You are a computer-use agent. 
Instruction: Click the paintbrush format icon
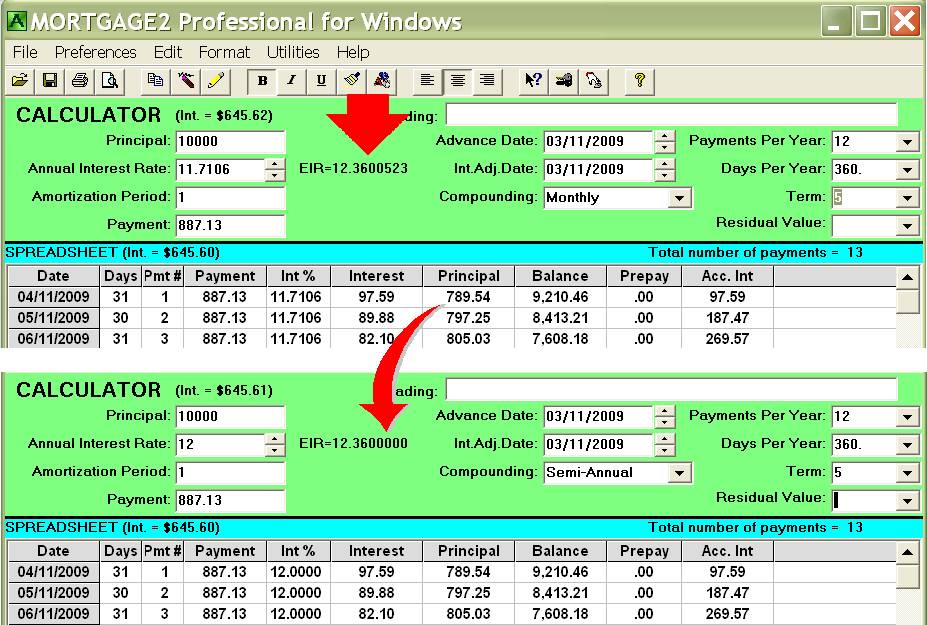tap(351, 81)
